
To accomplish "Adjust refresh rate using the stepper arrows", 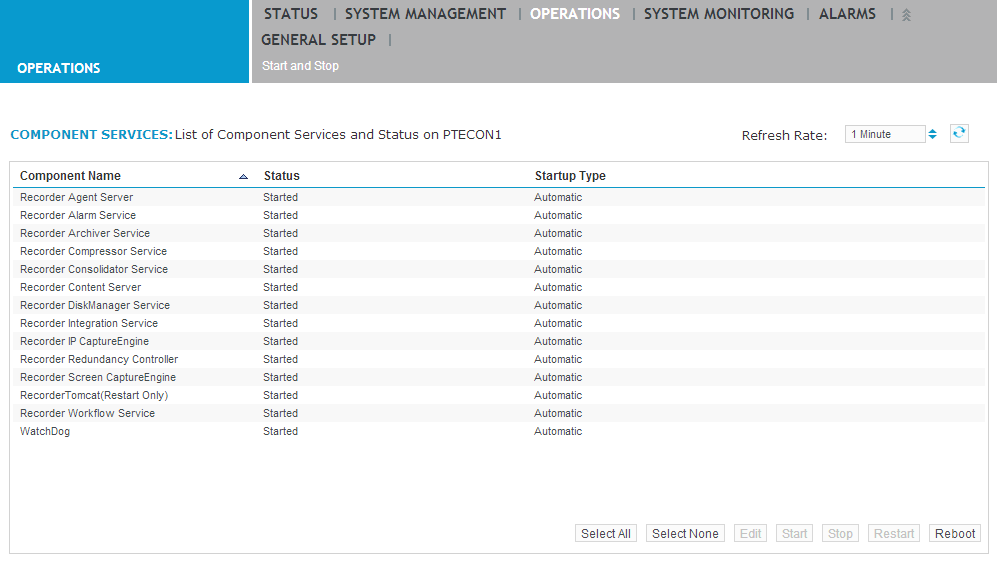I will coord(932,133).
